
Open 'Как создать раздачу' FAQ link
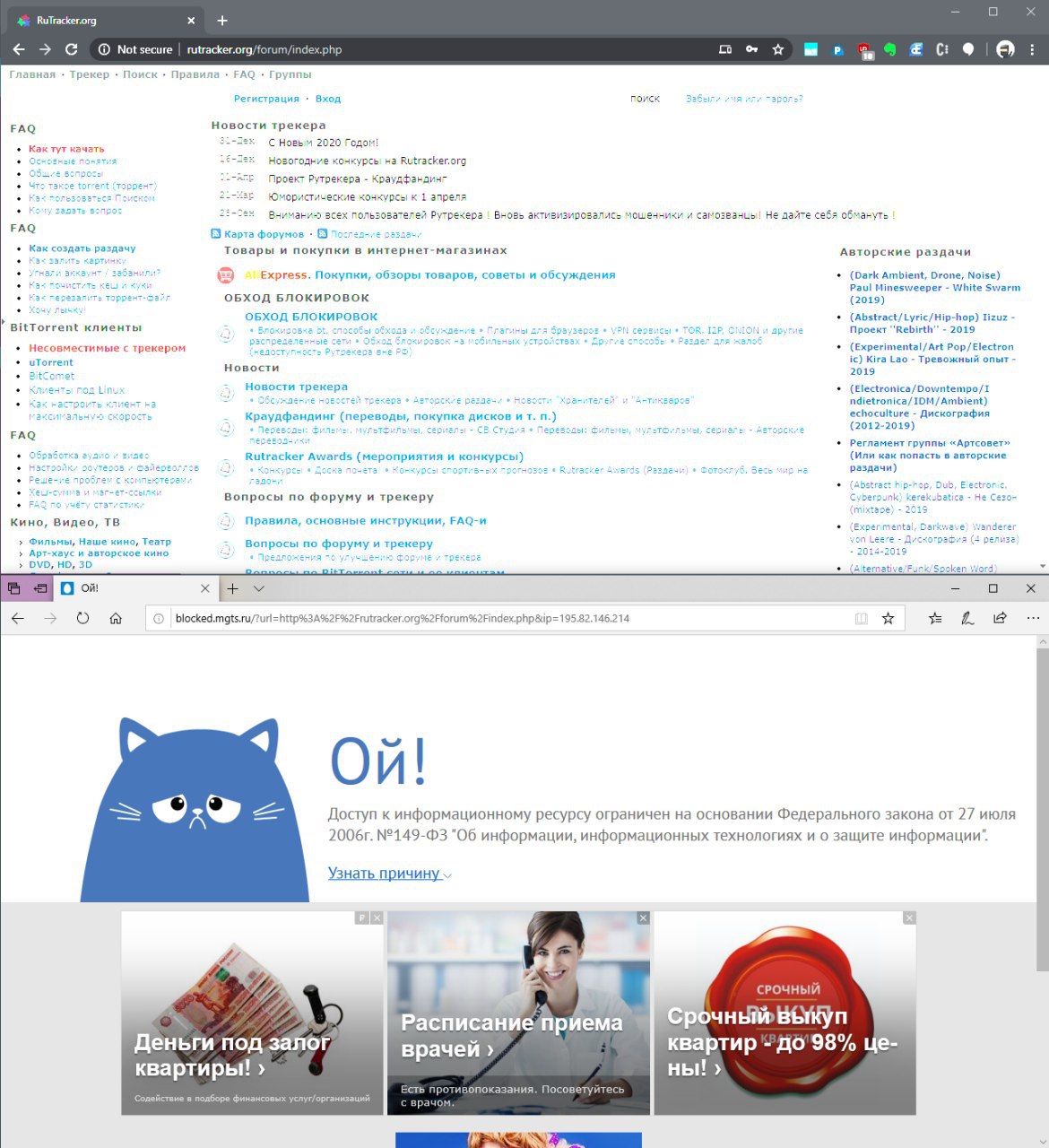click(82, 248)
